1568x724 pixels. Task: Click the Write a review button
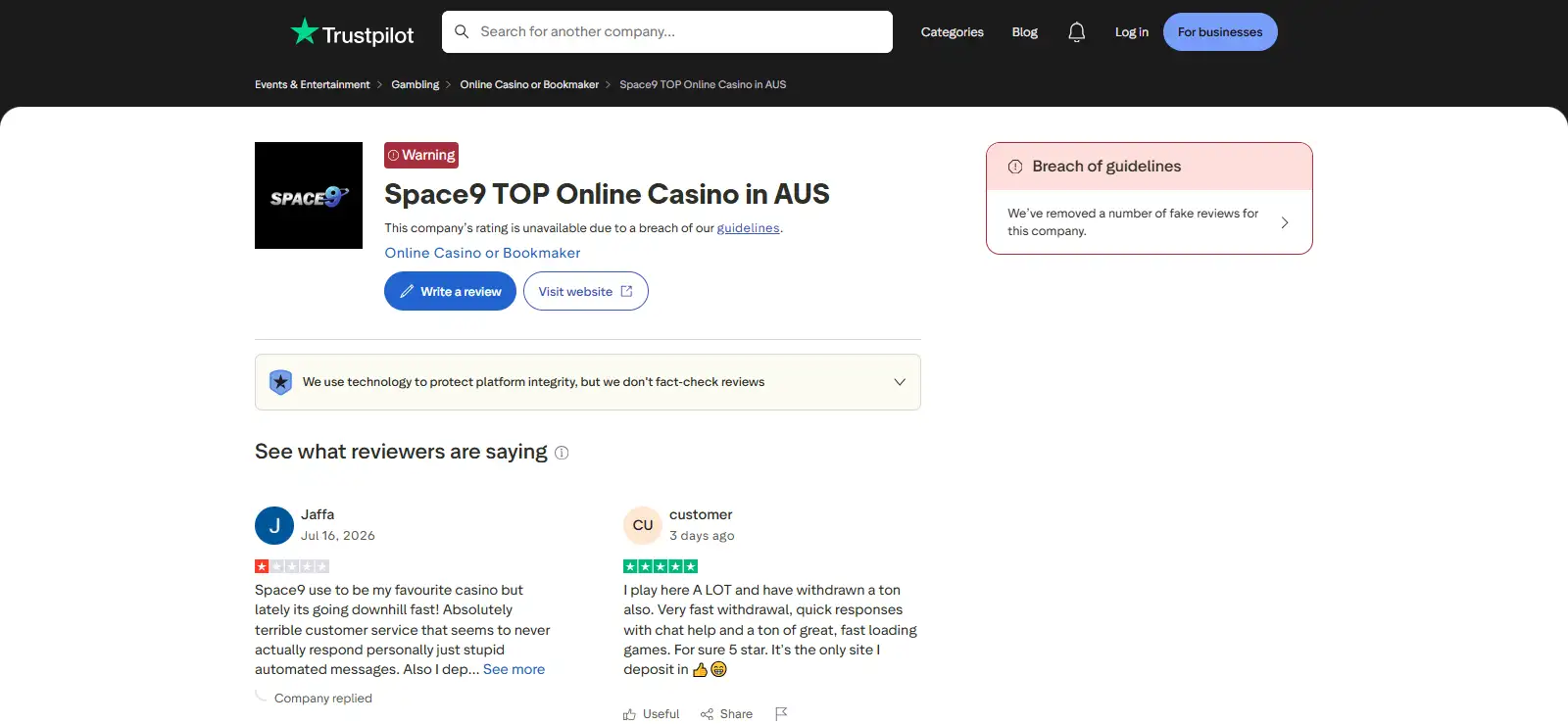point(450,291)
